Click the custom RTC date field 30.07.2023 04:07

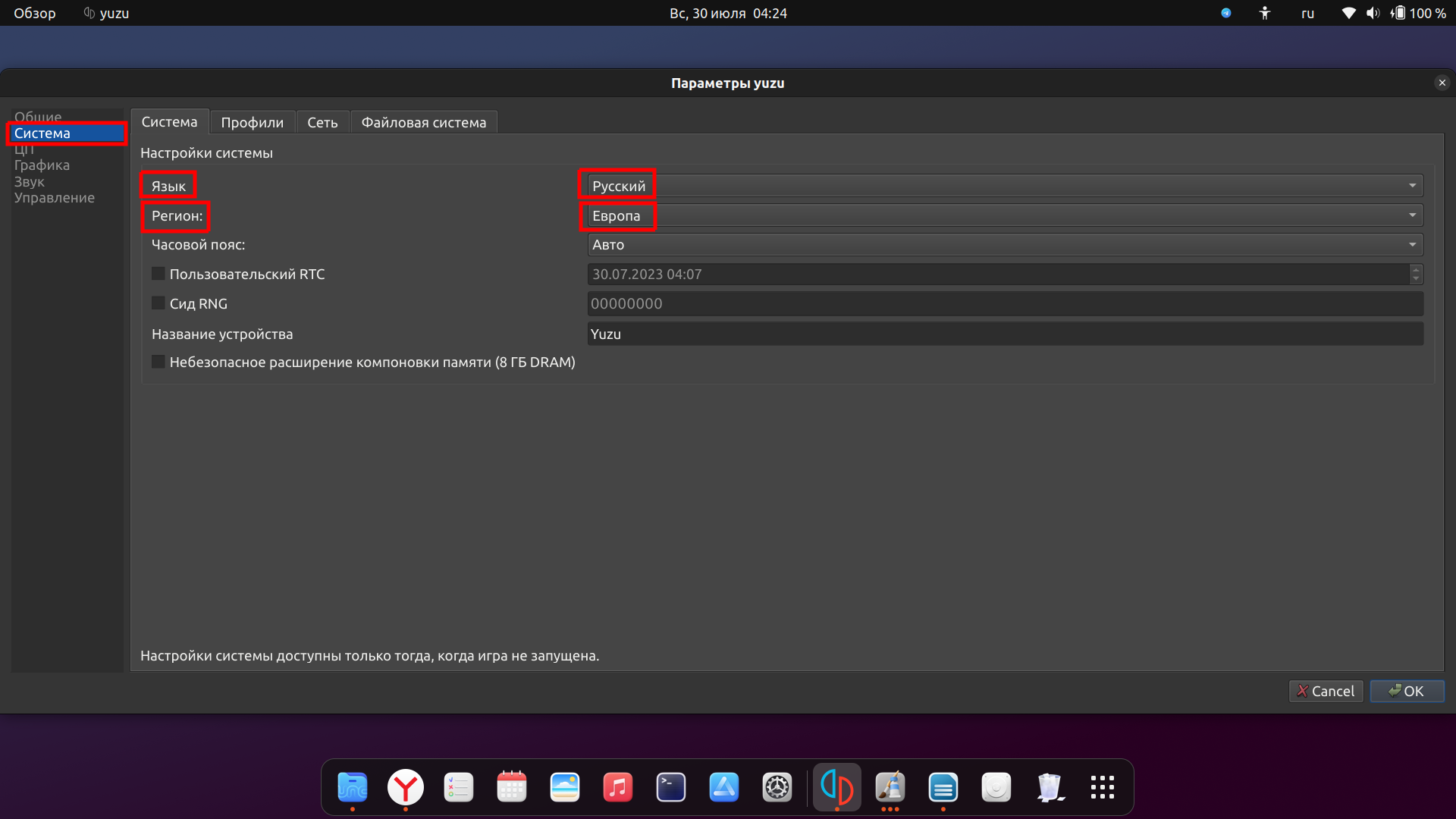[998, 274]
